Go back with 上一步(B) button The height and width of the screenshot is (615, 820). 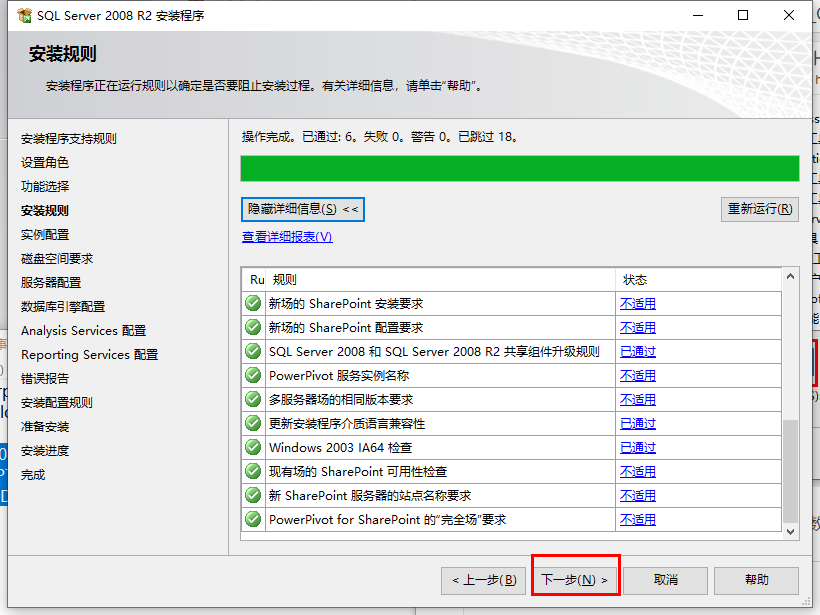[x=483, y=580]
